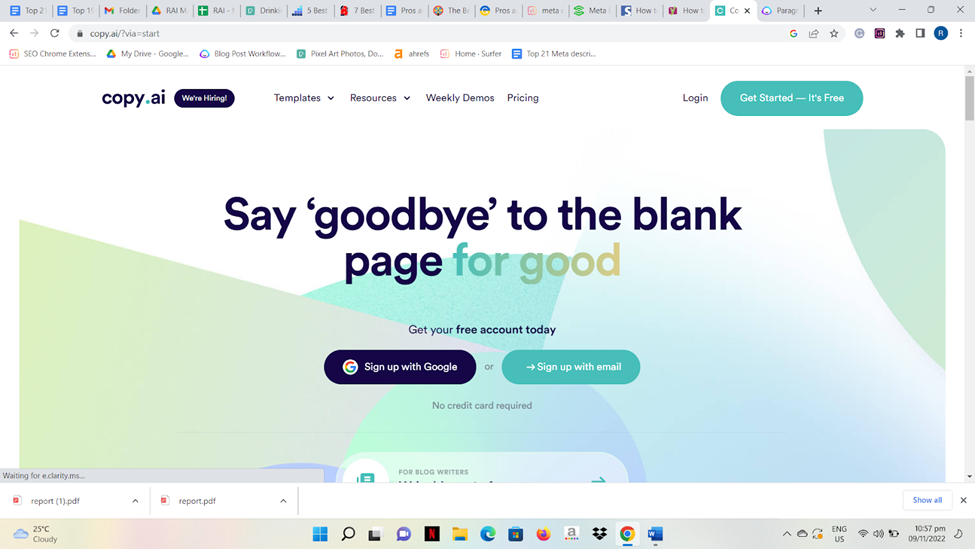This screenshot has height=549, width=975.
Task: Reload the page using the refresh icon
Action: click(x=55, y=34)
